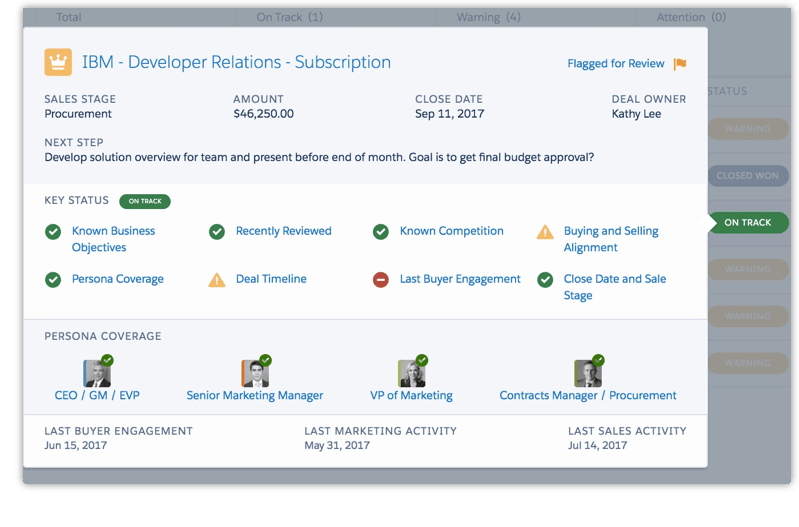Open IBM - Developer Relations - Subscription title
This screenshot has height=527, width=799.
(236, 62)
